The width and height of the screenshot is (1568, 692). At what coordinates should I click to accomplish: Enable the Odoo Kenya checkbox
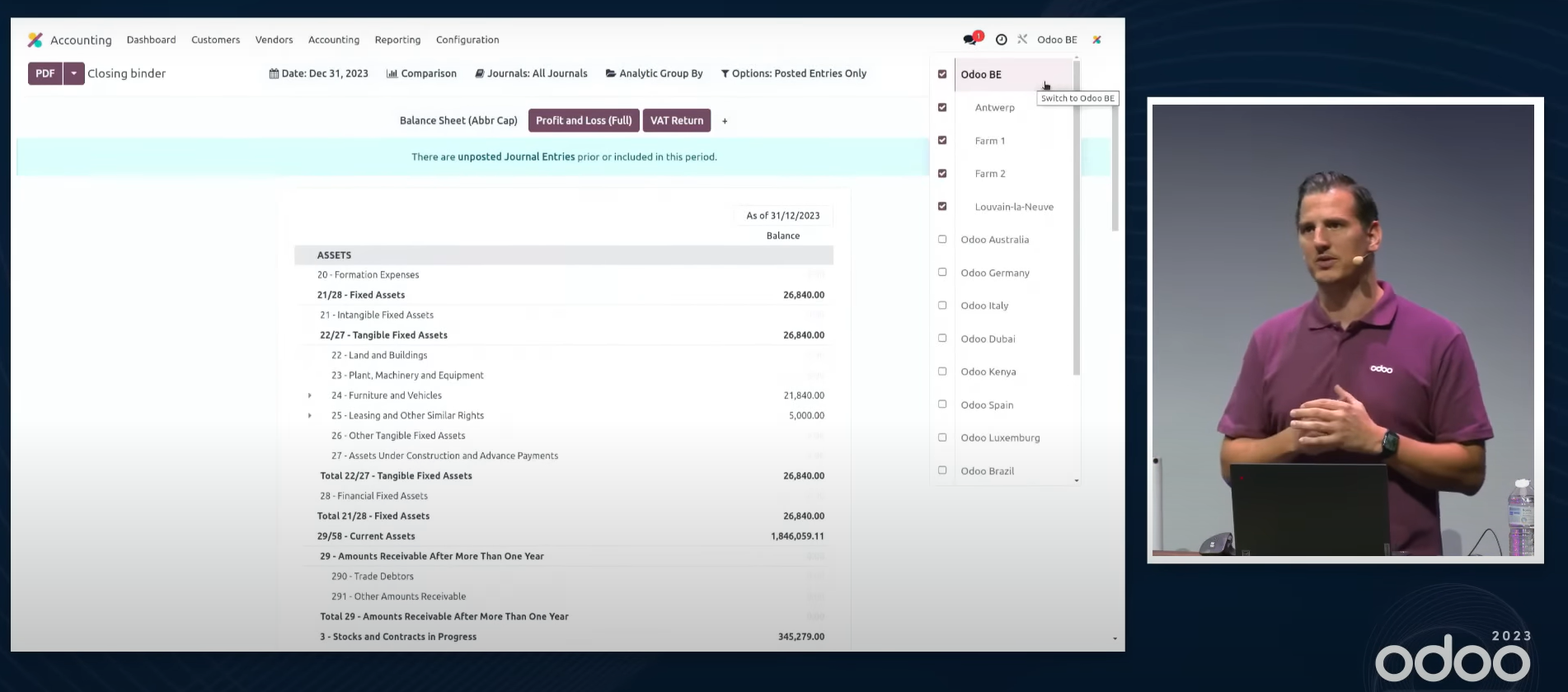pos(942,371)
